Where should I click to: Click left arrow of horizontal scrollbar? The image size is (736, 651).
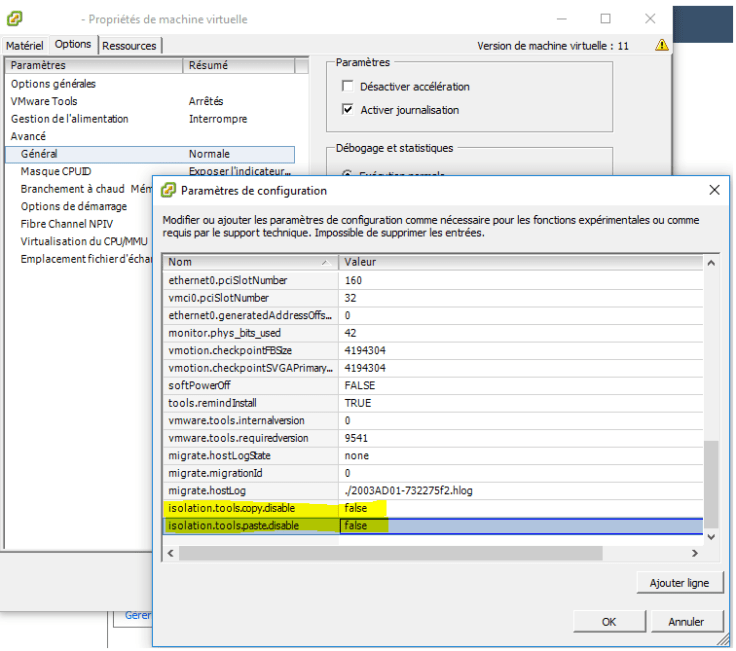[170, 553]
